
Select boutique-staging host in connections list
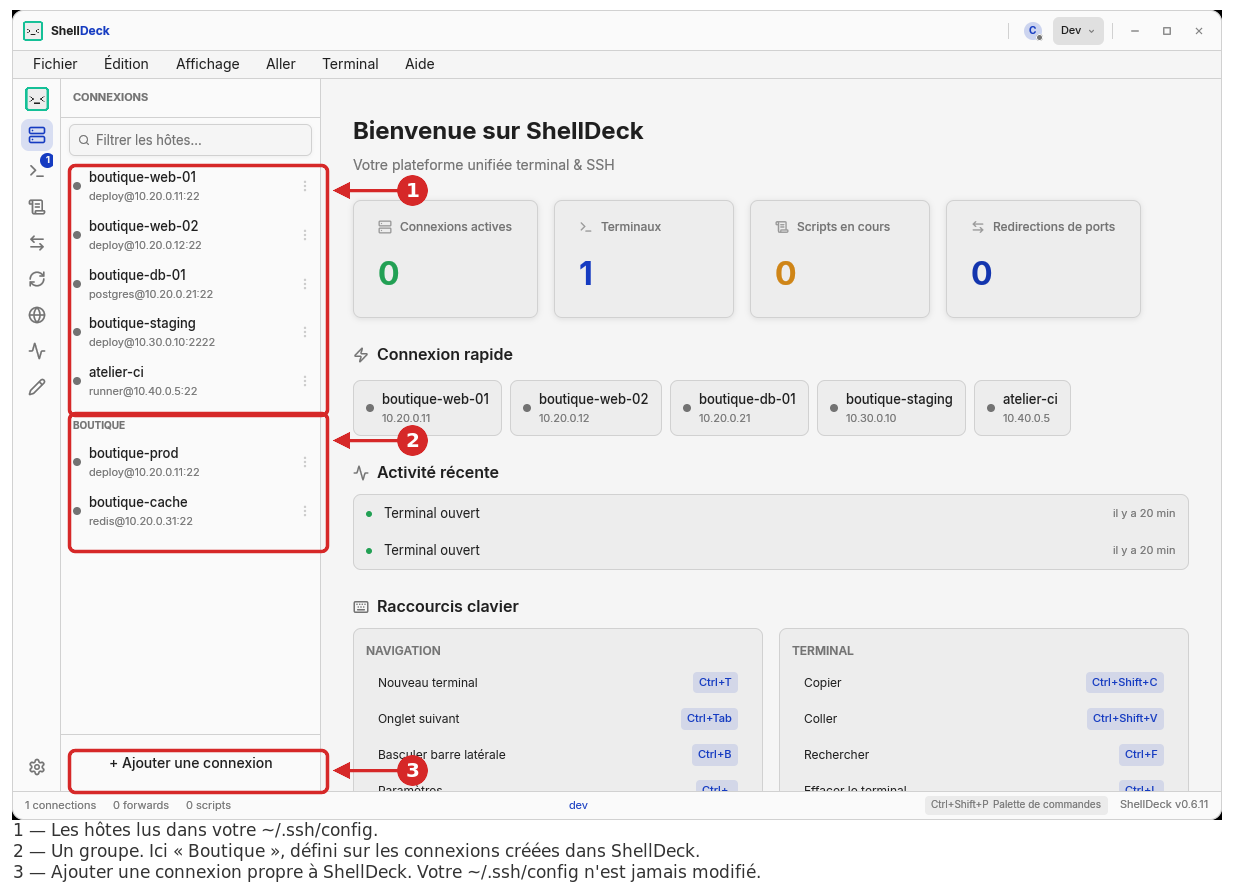coord(190,332)
